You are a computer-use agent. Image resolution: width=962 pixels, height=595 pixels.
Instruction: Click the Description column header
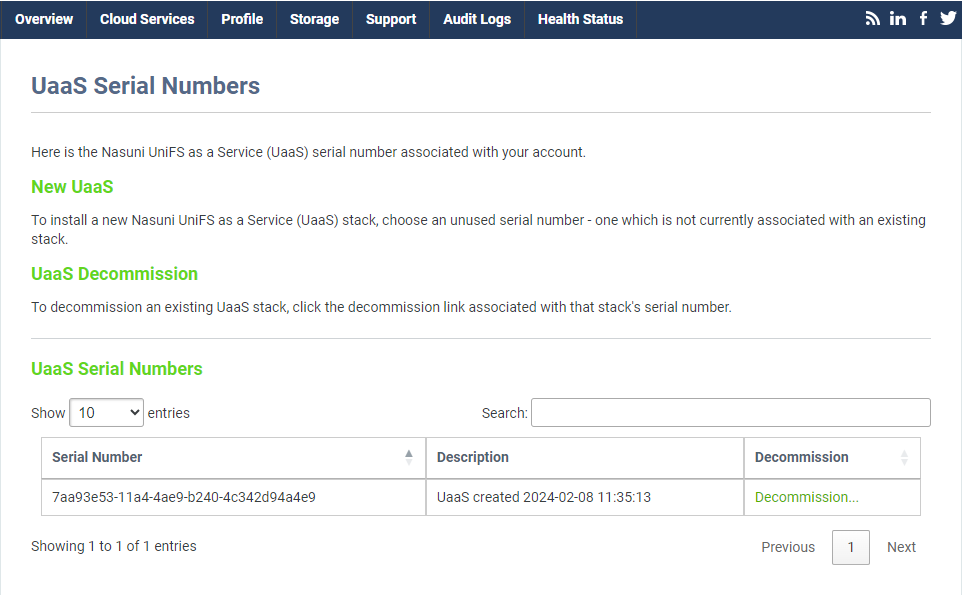click(585, 458)
